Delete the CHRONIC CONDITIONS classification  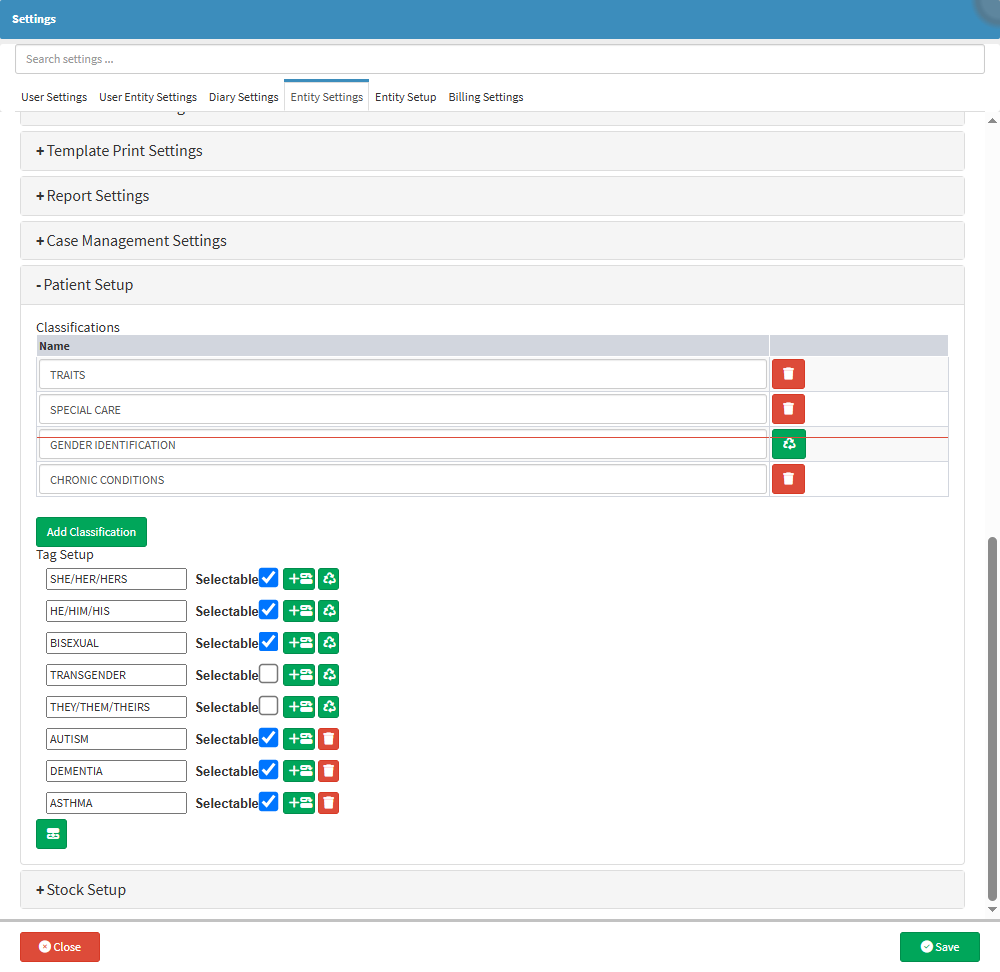(x=788, y=479)
